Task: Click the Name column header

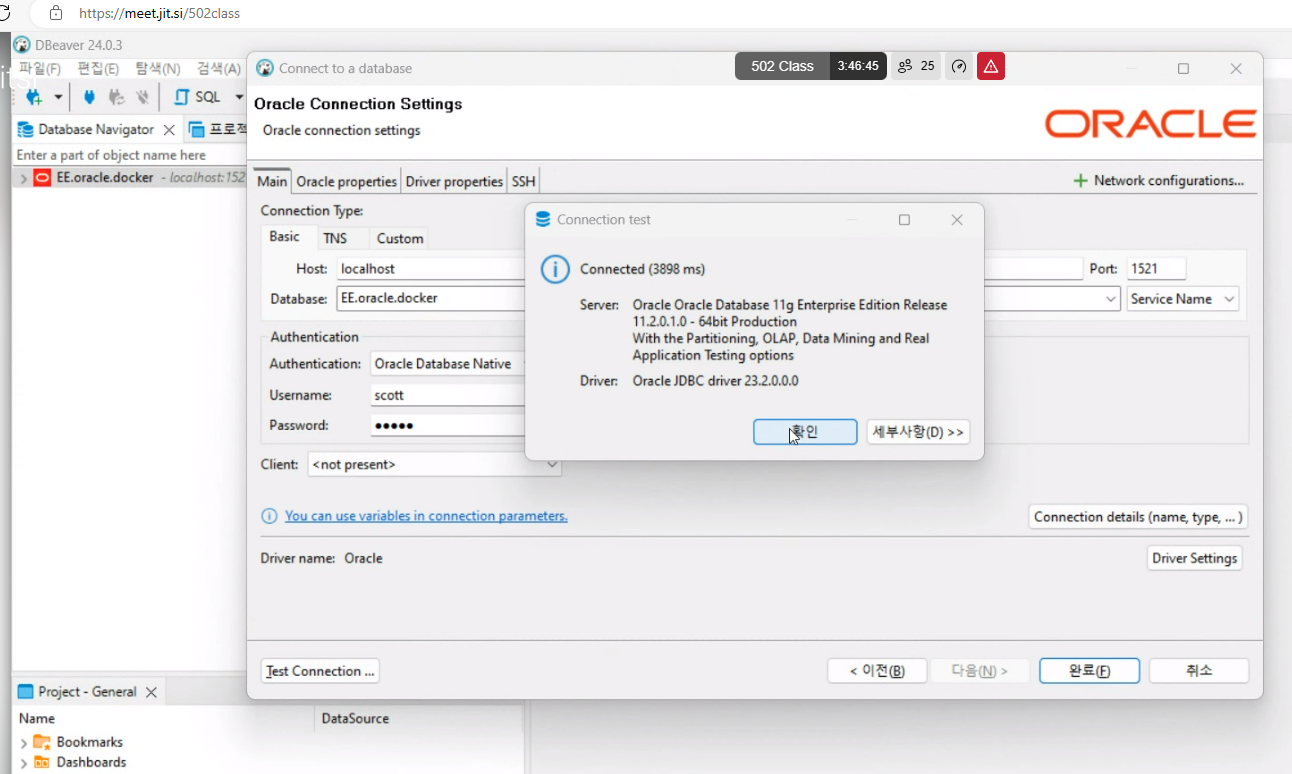Action: pyautogui.click(x=37, y=718)
